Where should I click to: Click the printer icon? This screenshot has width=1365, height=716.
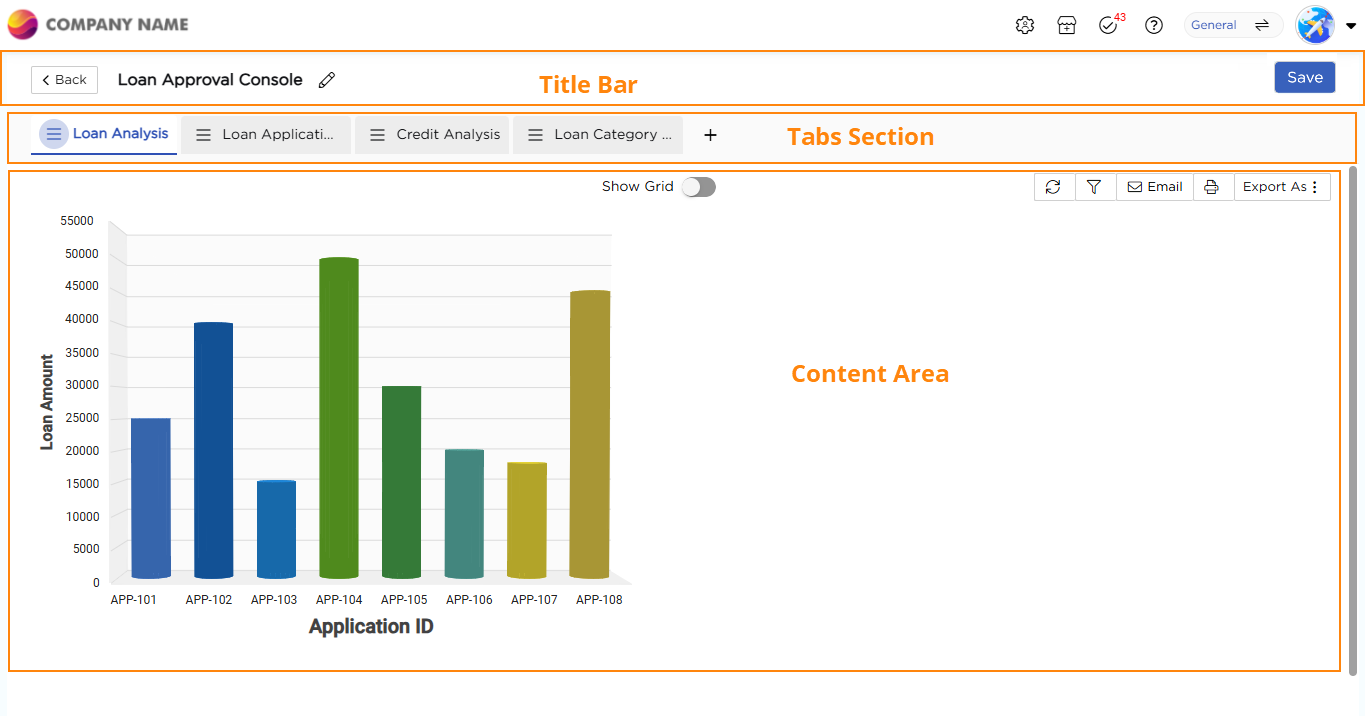pyautogui.click(x=1212, y=187)
